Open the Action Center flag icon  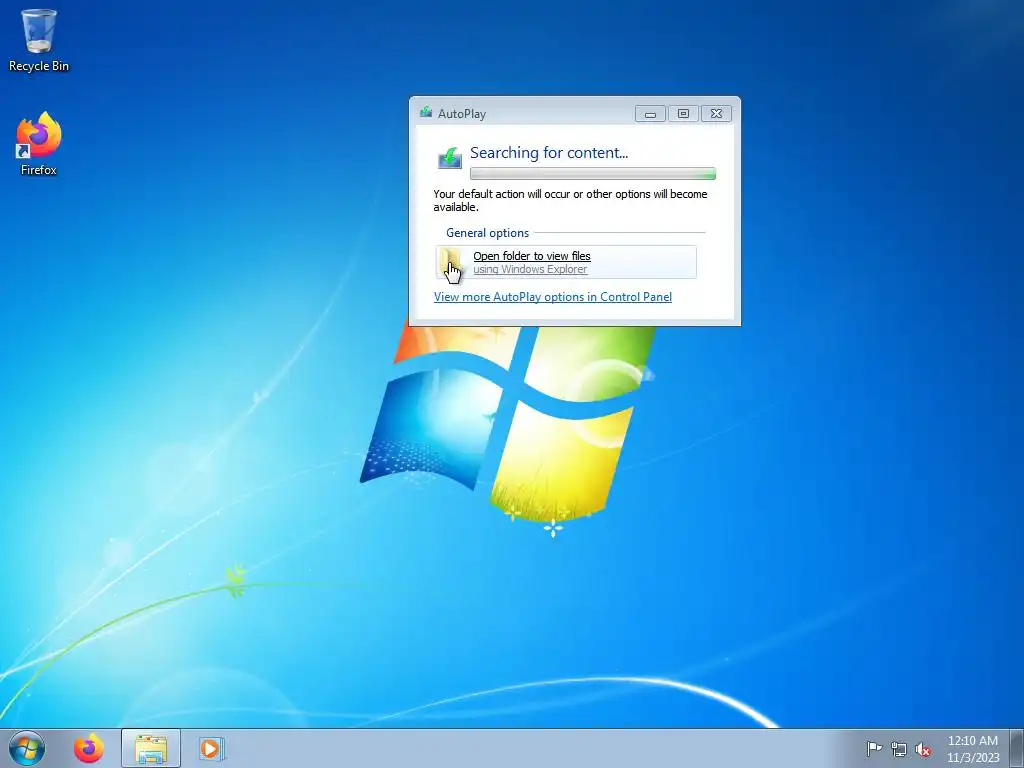(874, 748)
